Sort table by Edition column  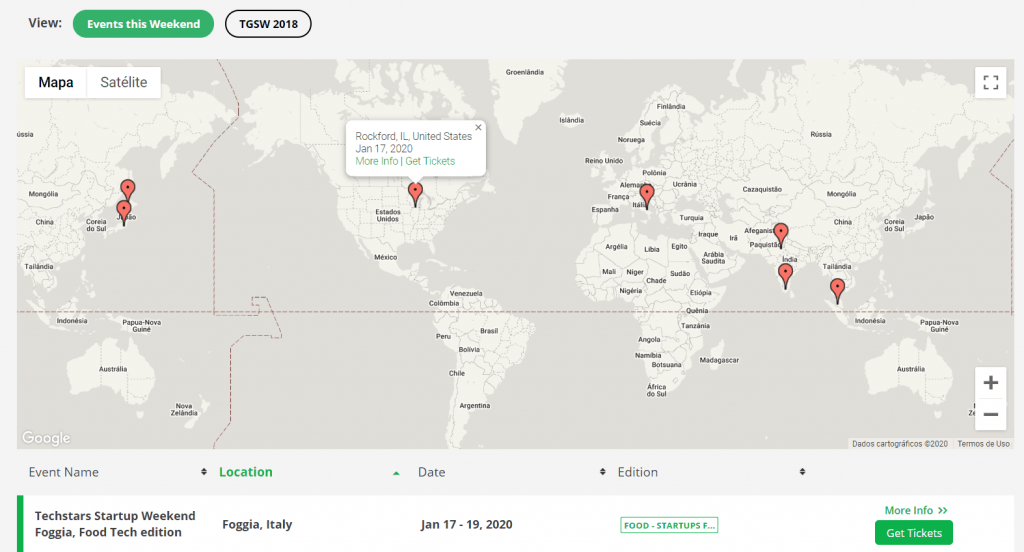coord(711,472)
